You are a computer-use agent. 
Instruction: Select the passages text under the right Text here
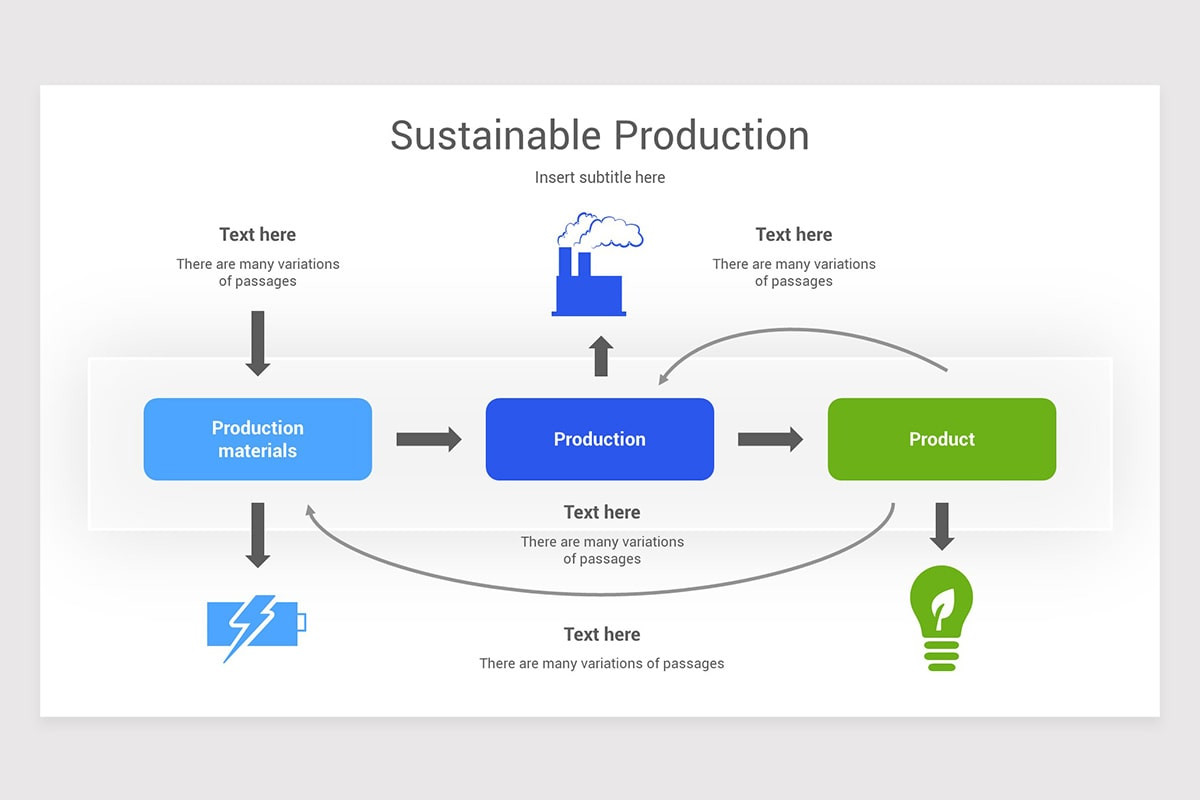793,272
